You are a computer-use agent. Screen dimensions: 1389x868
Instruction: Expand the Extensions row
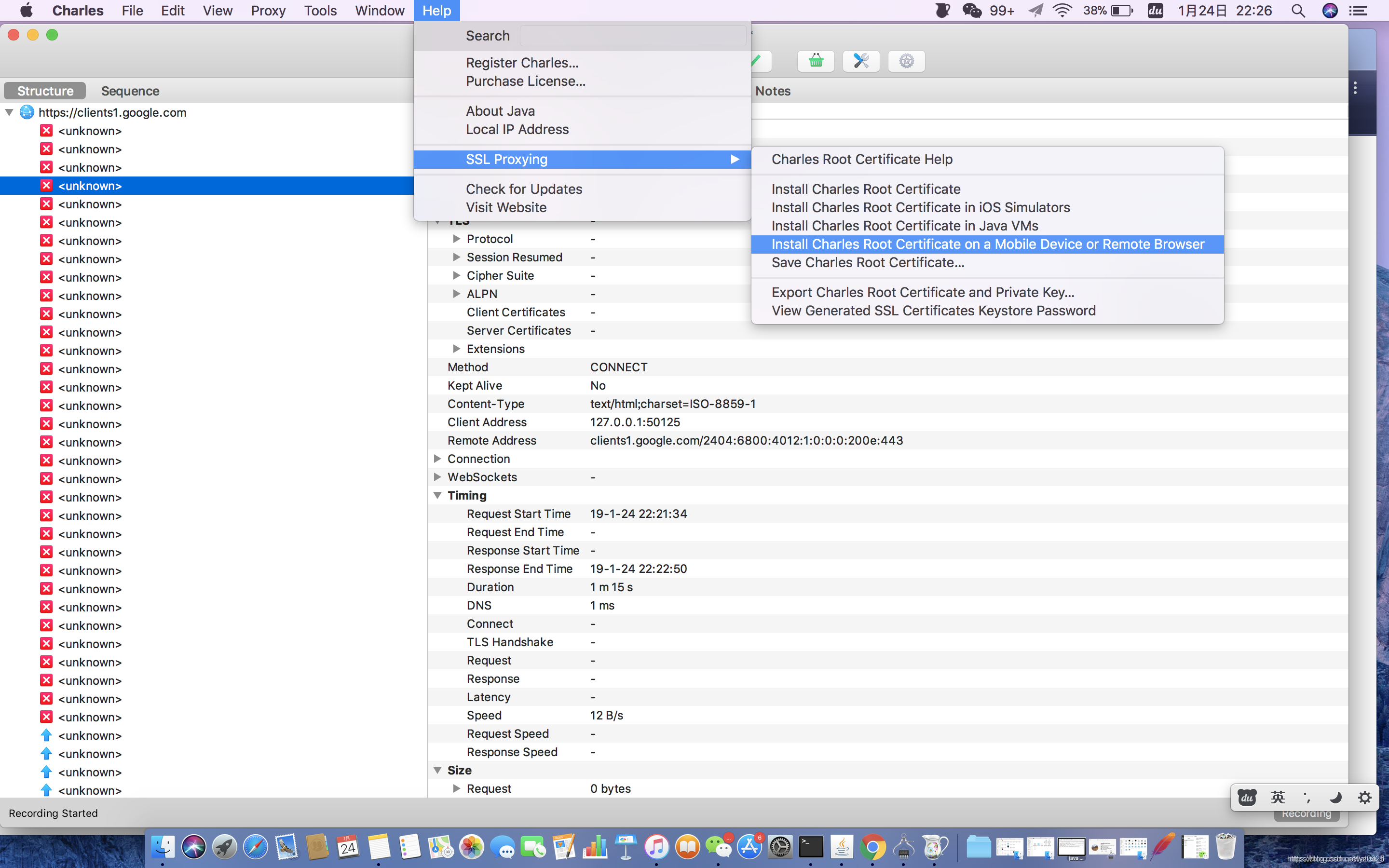click(456, 349)
